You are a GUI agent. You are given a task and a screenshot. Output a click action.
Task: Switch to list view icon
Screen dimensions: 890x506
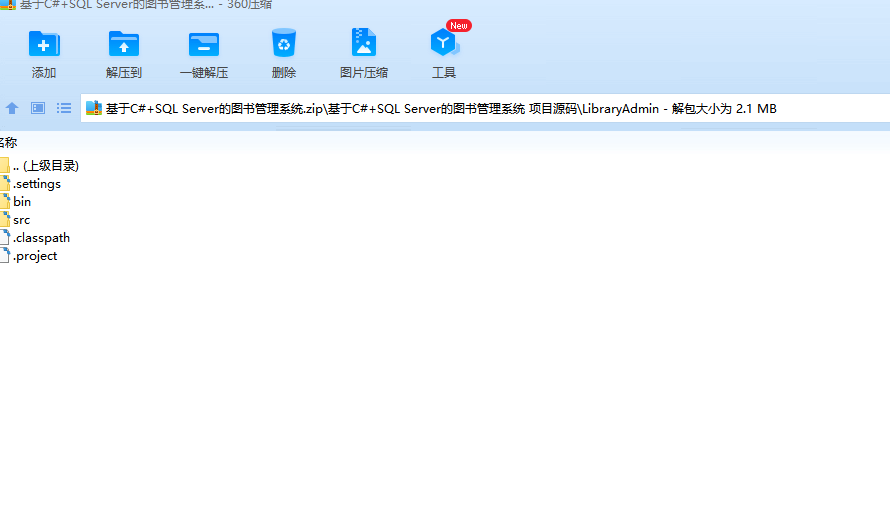point(64,108)
